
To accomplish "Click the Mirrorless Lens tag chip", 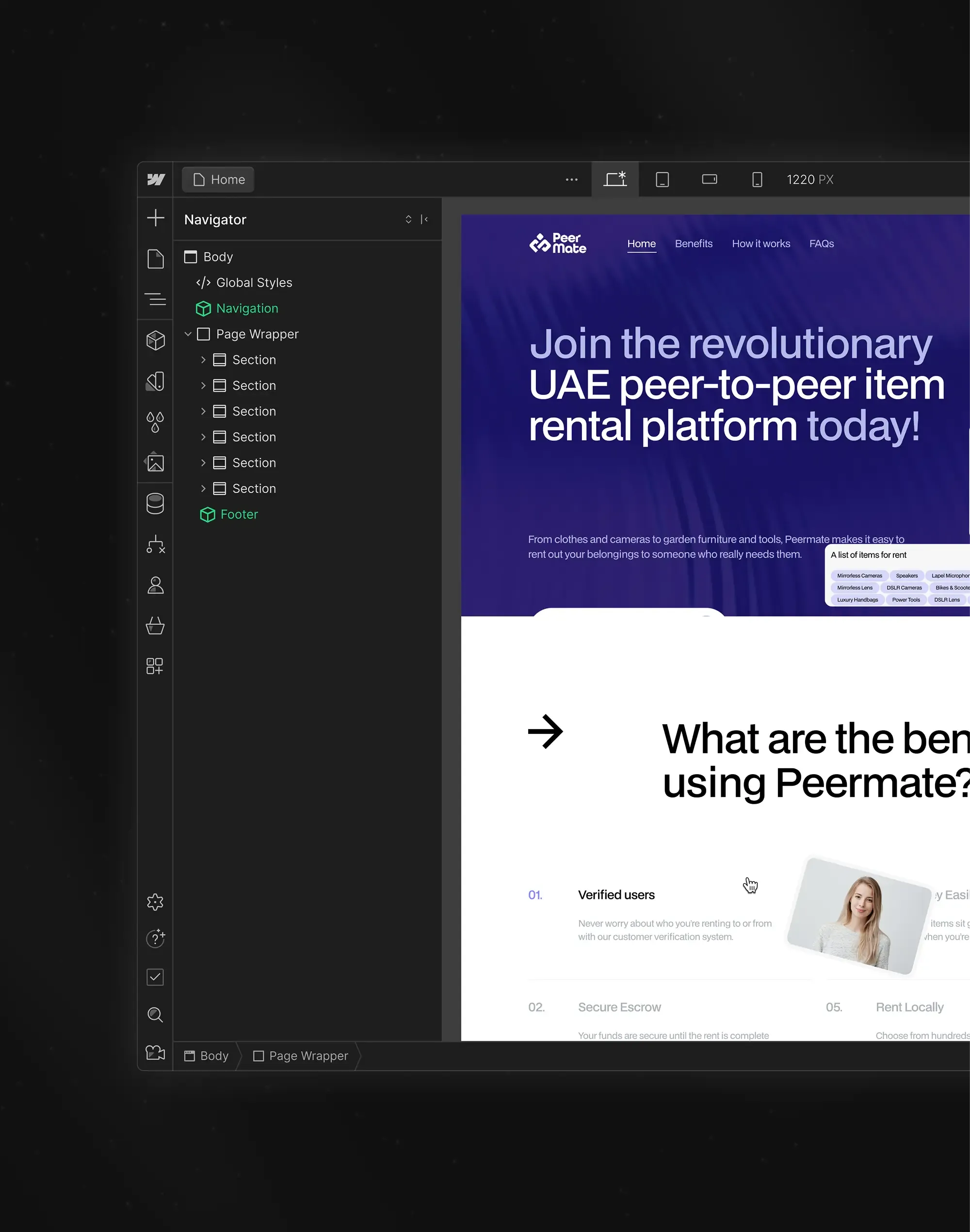I will point(855,588).
